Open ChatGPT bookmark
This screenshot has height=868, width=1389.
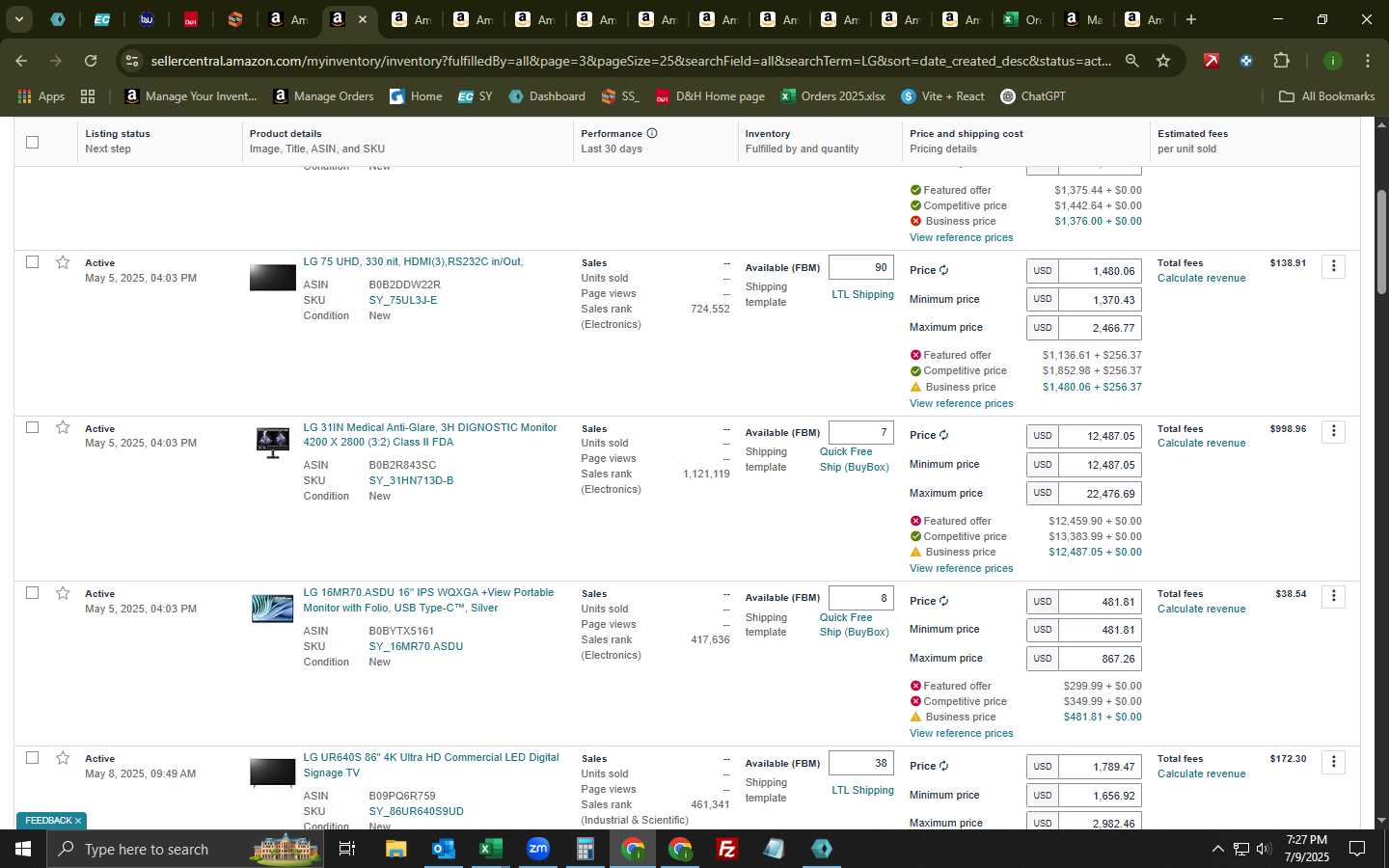[1032, 96]
